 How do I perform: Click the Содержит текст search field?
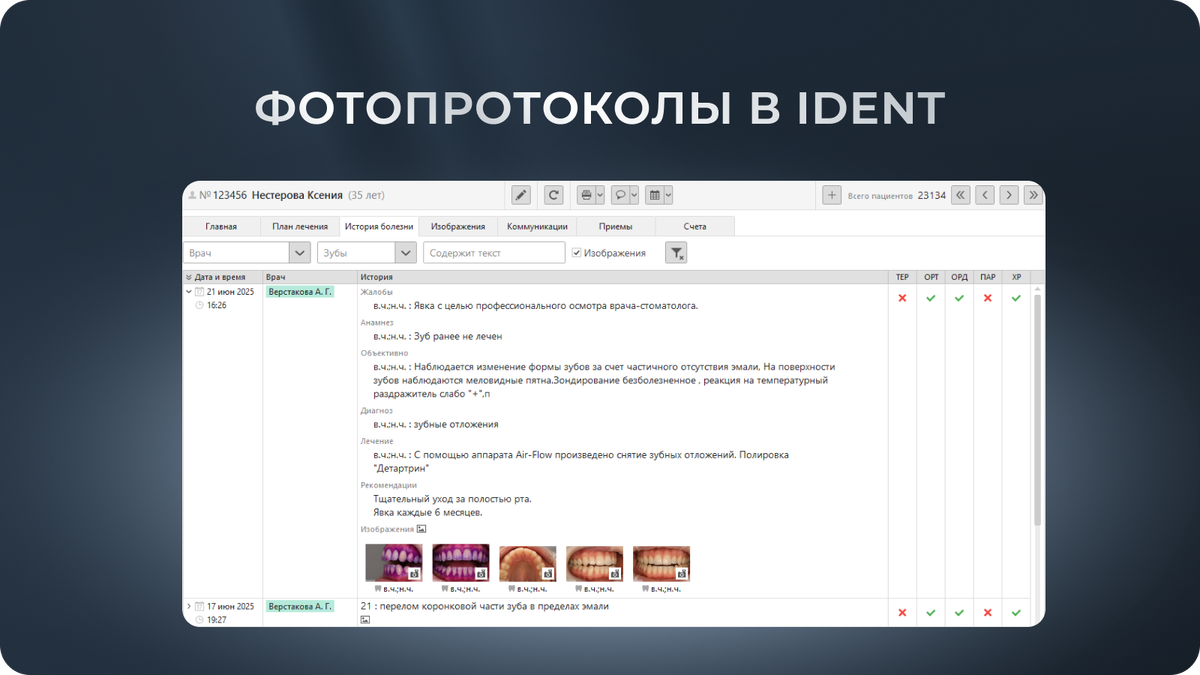494,253
